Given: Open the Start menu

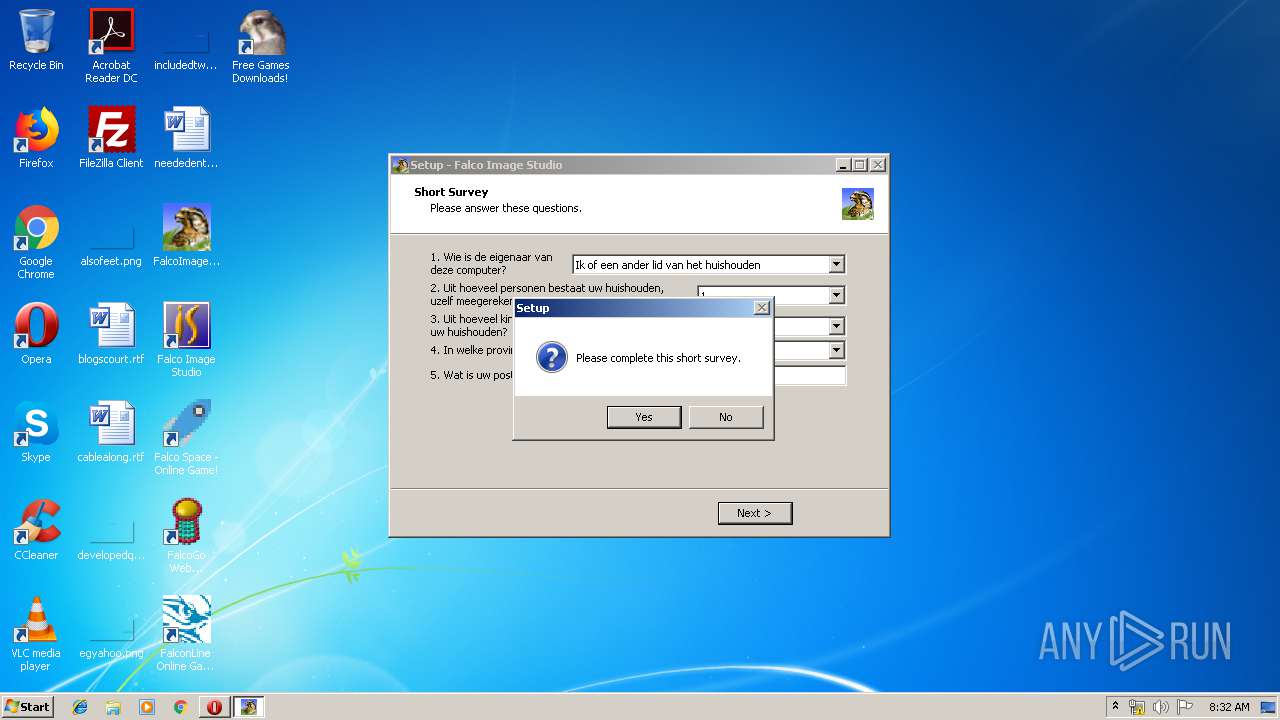Looking at the screenshot, I should 28,707.
